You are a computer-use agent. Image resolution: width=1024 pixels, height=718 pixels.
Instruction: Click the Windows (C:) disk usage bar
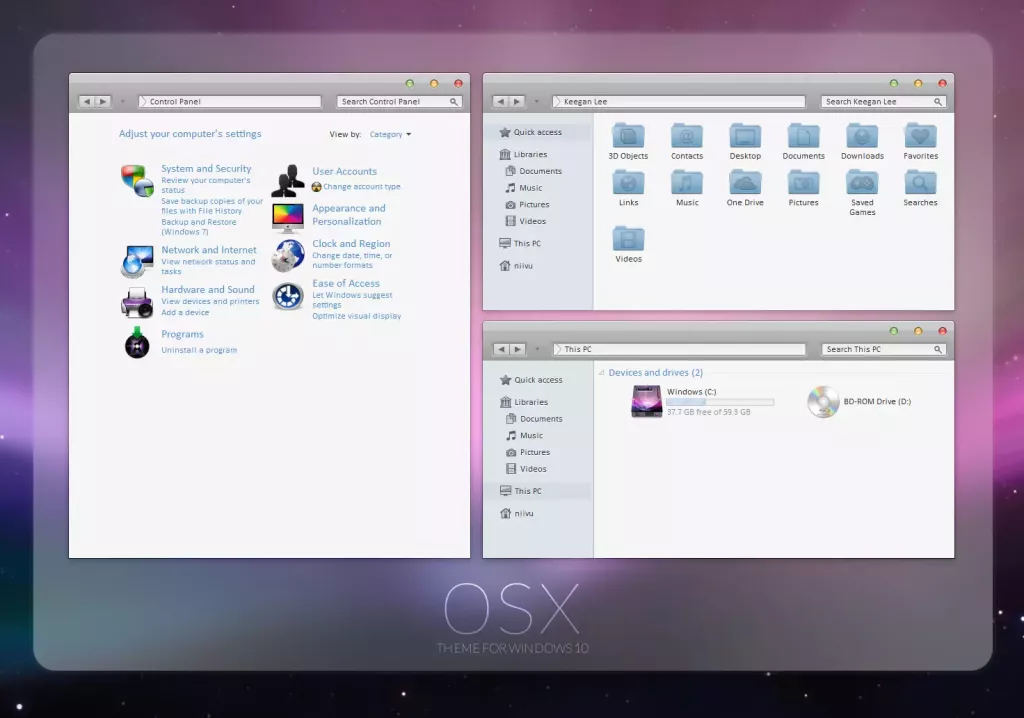tap(722, 402)
